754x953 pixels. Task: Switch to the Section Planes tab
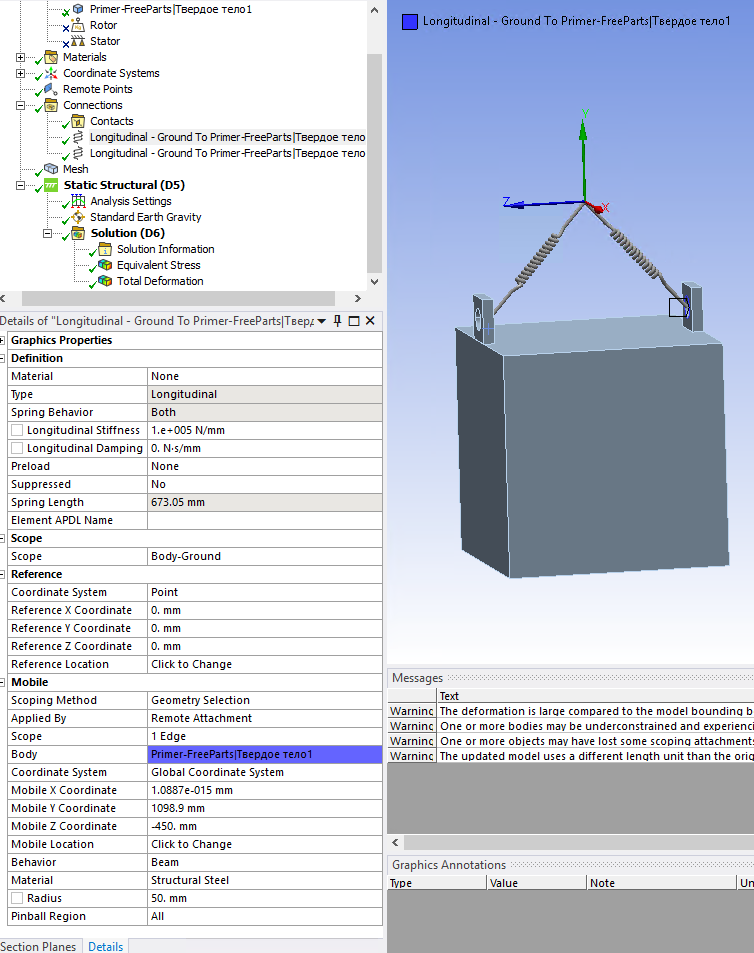click(x=38, y=946)
